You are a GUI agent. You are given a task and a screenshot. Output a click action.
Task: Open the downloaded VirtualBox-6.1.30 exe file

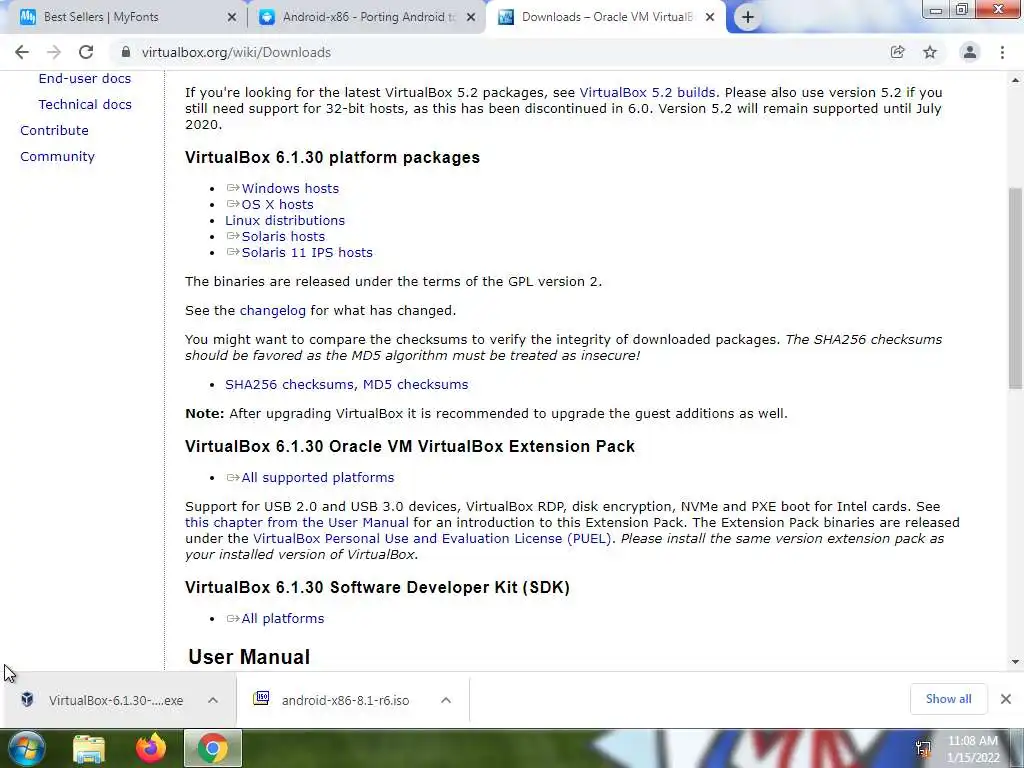point(116,700)
